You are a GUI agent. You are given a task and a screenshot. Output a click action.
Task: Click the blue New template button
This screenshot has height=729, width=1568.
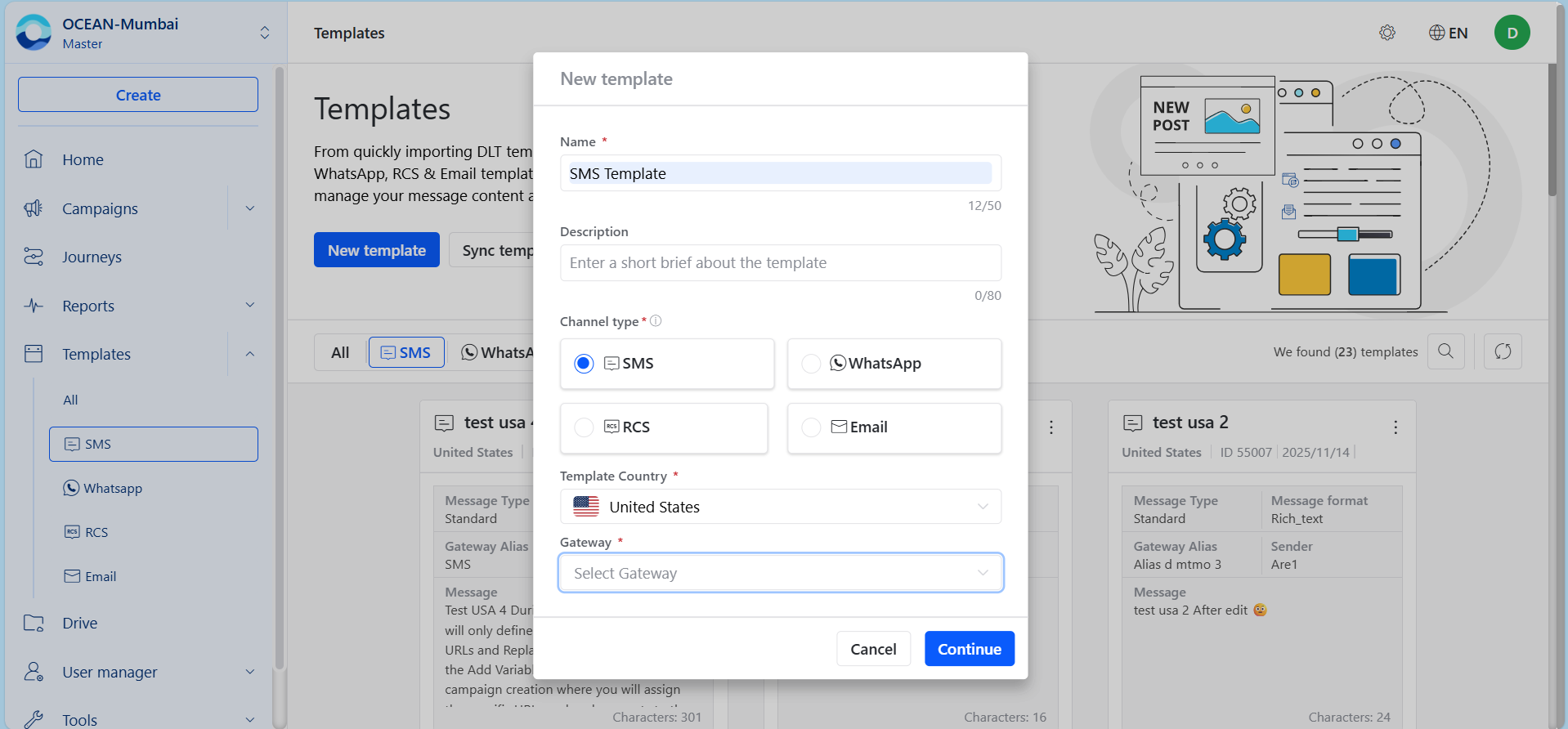377,250
